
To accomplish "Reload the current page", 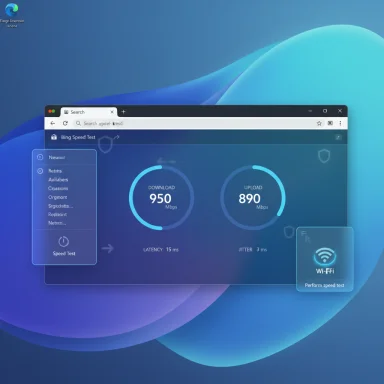I will tap(65, 123).
